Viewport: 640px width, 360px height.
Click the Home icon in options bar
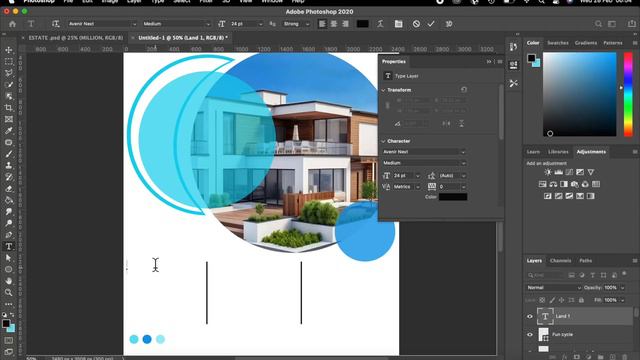tap(12, 24)
